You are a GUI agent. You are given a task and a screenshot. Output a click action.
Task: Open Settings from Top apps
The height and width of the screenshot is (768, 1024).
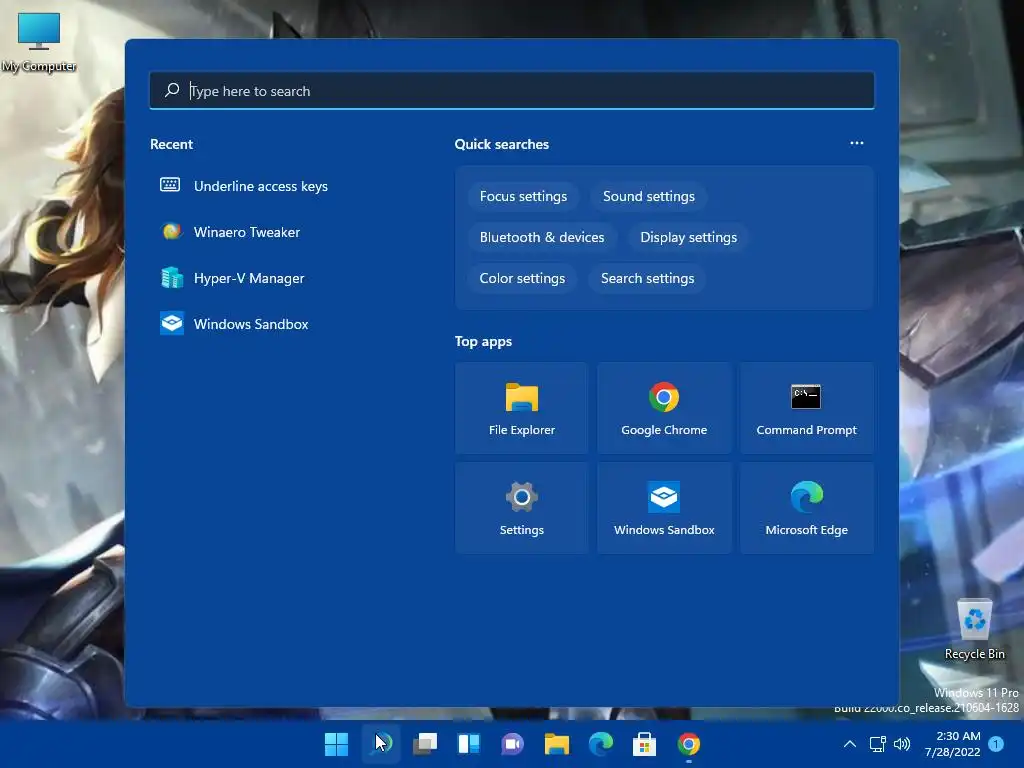522,508
